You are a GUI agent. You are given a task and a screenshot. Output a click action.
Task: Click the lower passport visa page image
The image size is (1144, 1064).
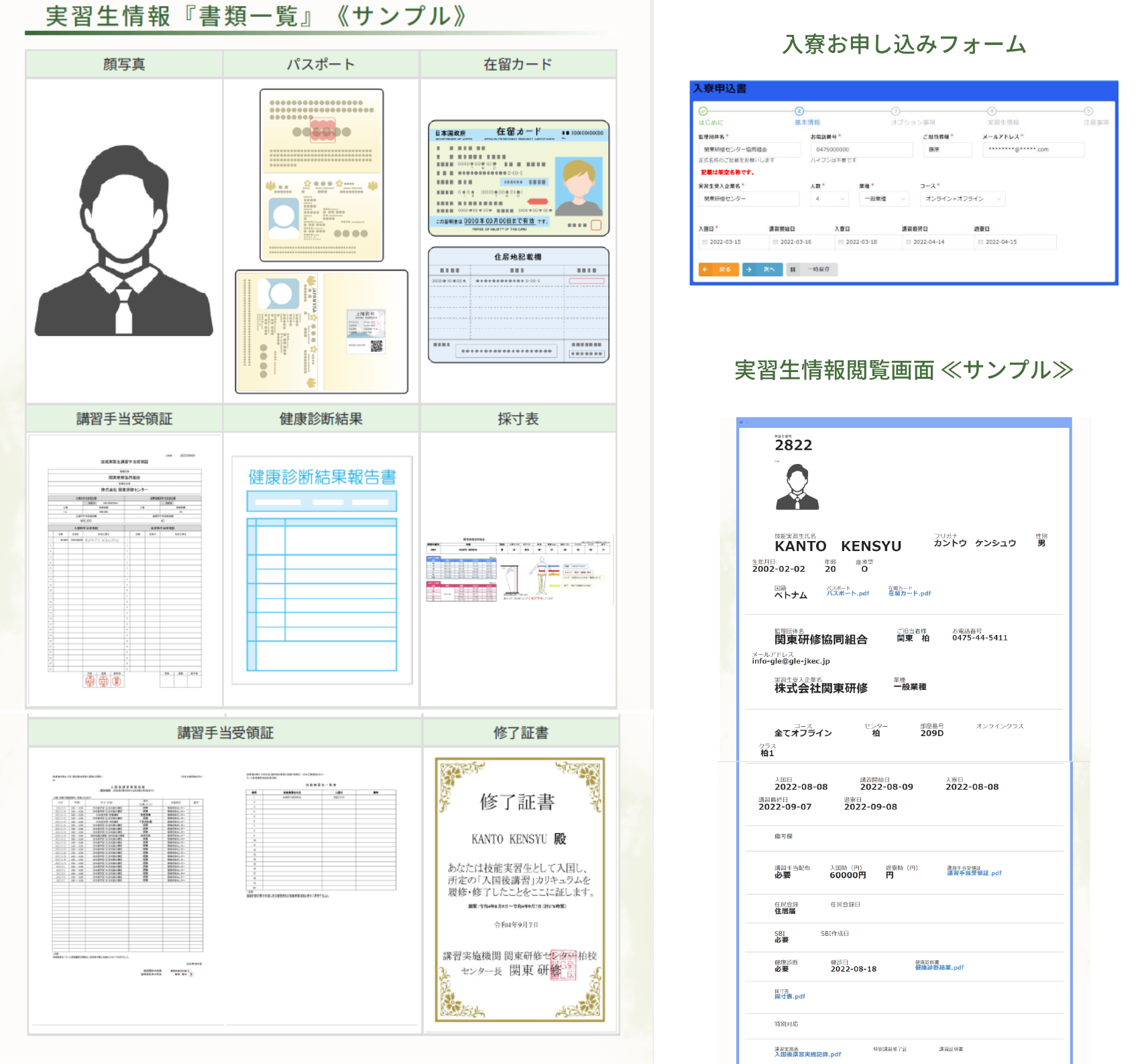tap(322, 332)
